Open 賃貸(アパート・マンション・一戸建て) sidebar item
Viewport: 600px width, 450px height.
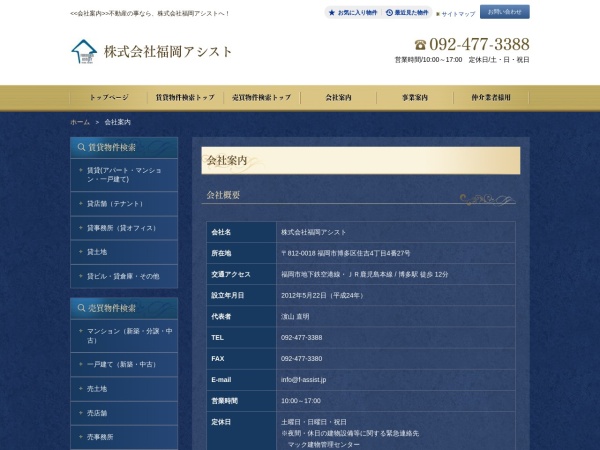click(x=124, y=175)
